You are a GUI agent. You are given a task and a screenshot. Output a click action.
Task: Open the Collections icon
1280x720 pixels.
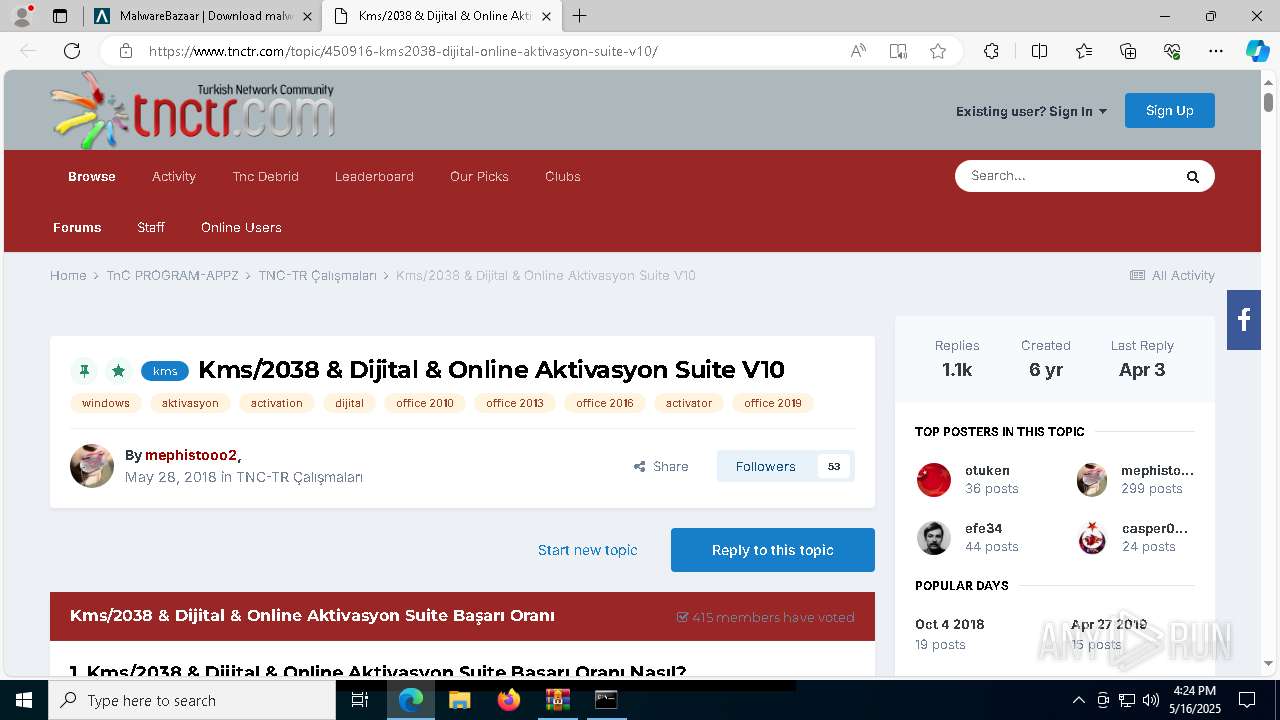click(x=1128, y=51)
